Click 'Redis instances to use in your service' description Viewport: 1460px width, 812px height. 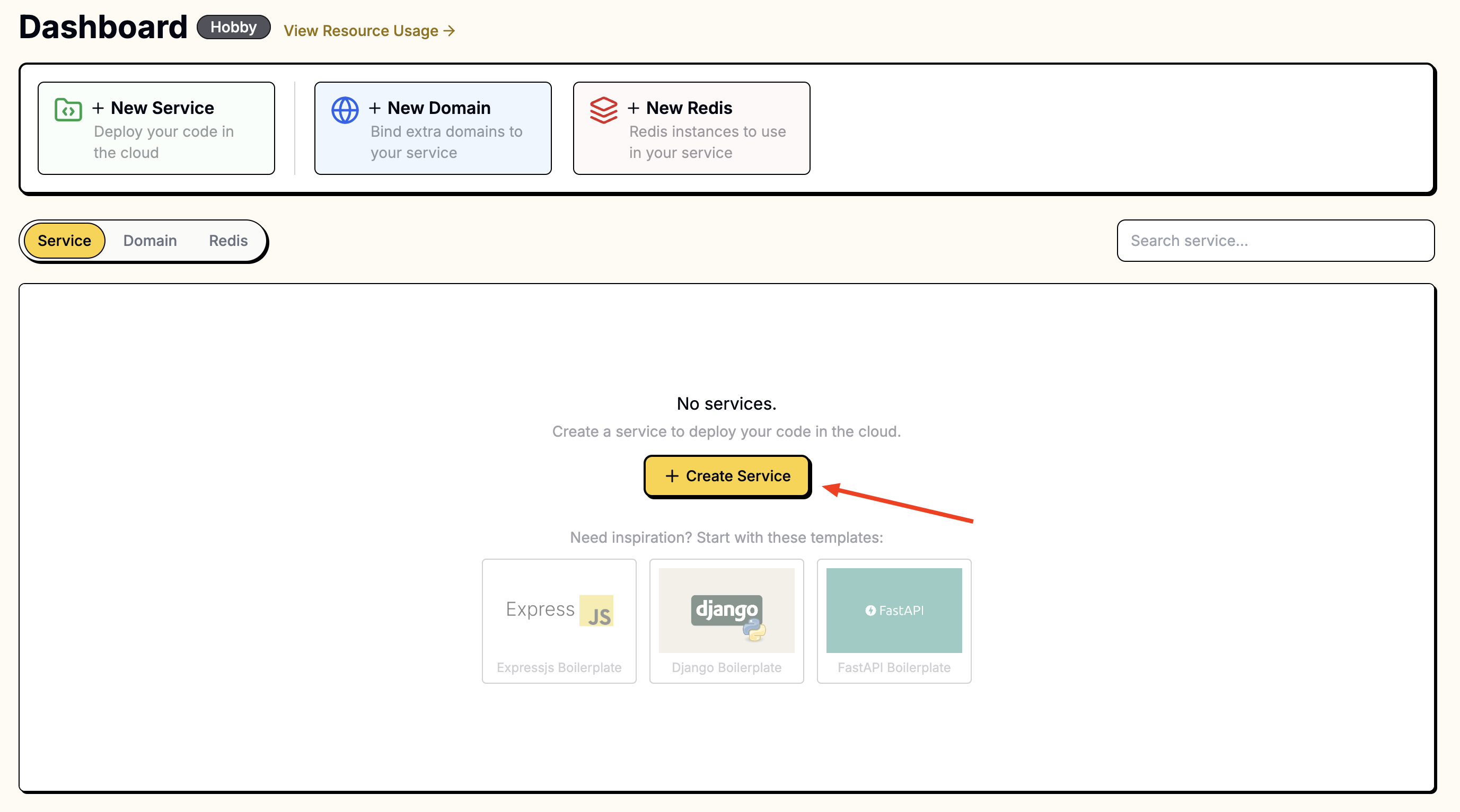point(707,142)
